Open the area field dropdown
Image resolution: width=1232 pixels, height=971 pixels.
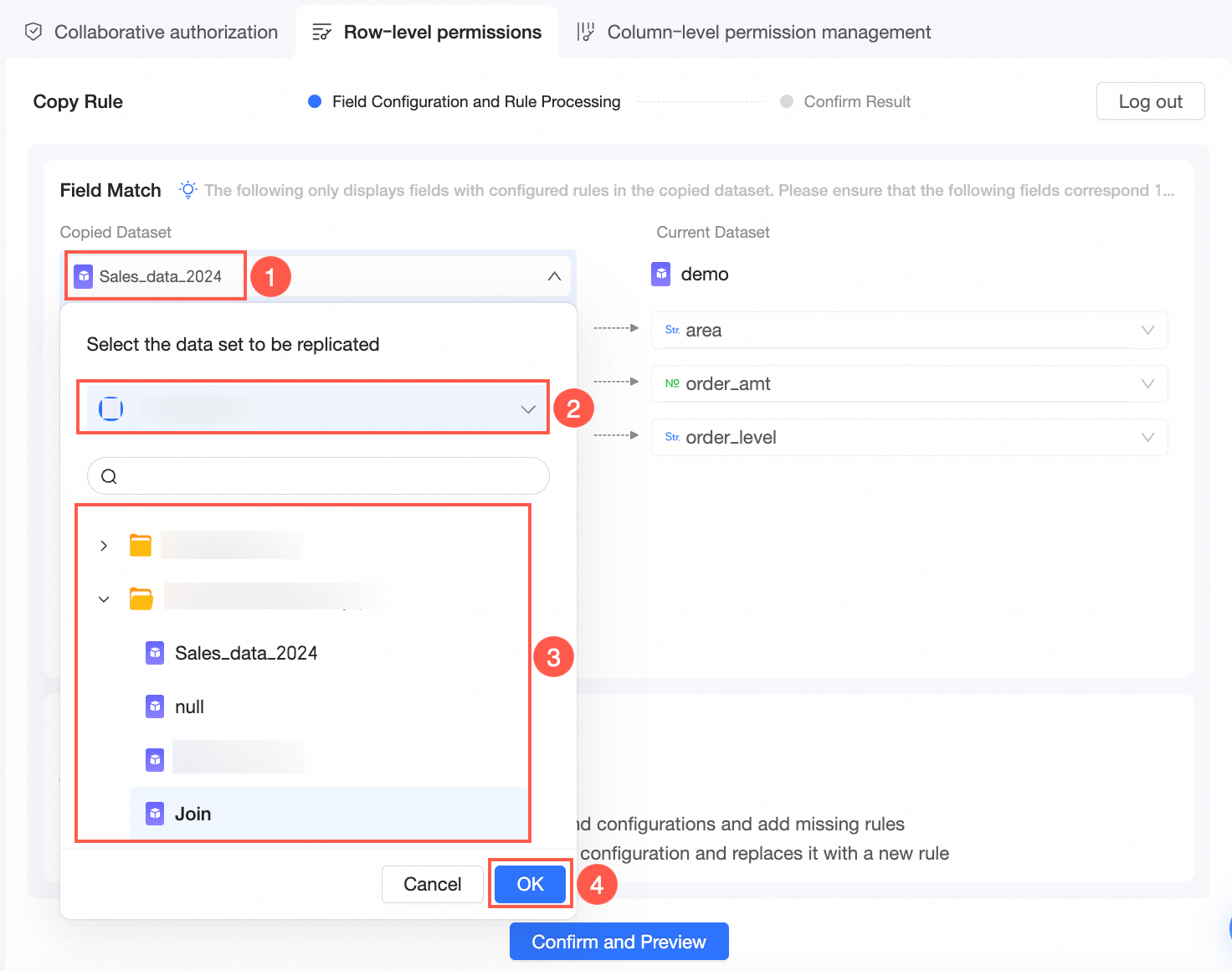(909, 330)
